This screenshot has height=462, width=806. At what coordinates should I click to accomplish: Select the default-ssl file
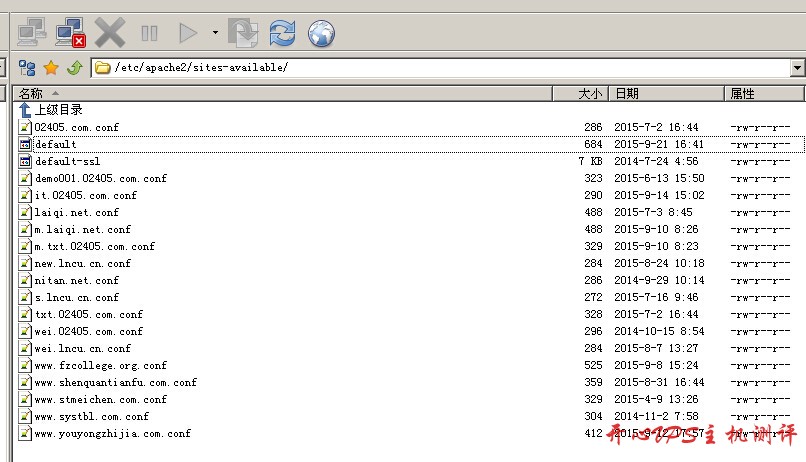tap(67, 161)
